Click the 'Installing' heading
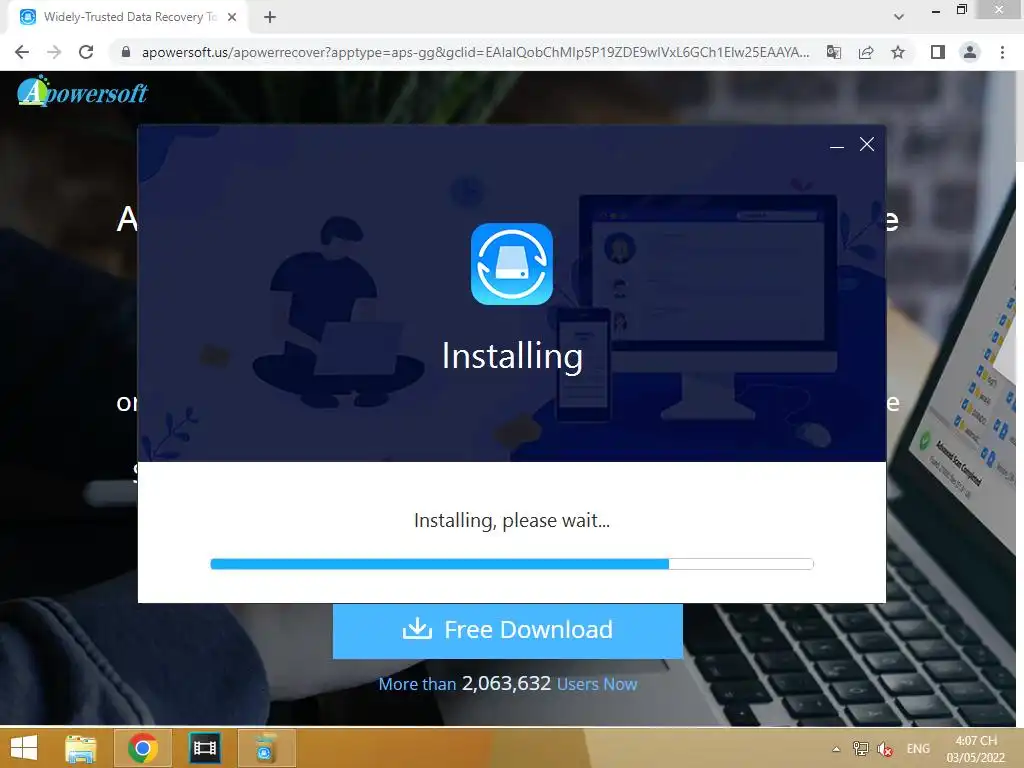Image resolution: width=1024 pixels, height=768 pixels. pyautogui.click(x=512, y=356)
